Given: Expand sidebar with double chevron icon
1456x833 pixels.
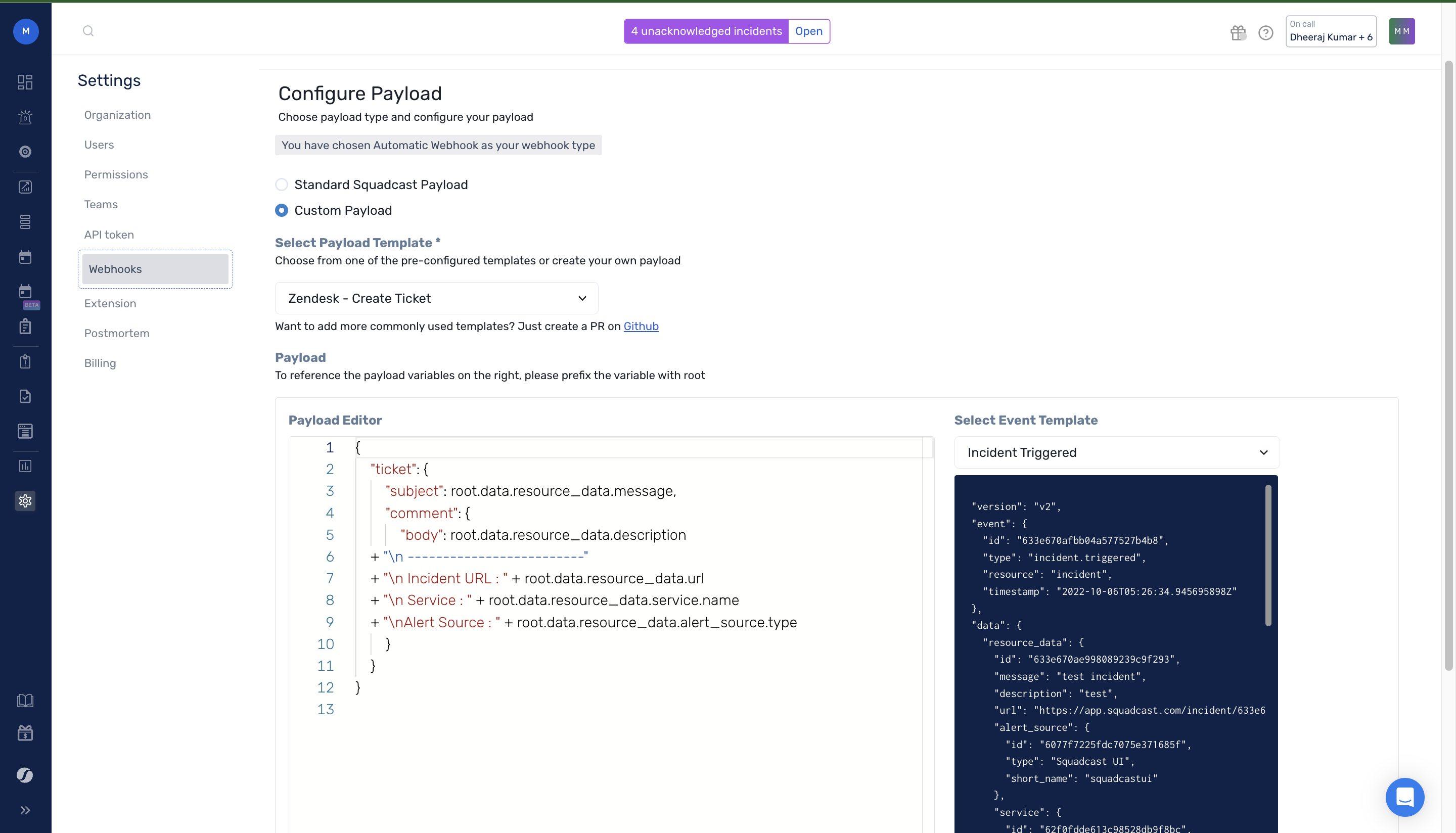Looking at the screenshot, I should (x=25, y=810).
